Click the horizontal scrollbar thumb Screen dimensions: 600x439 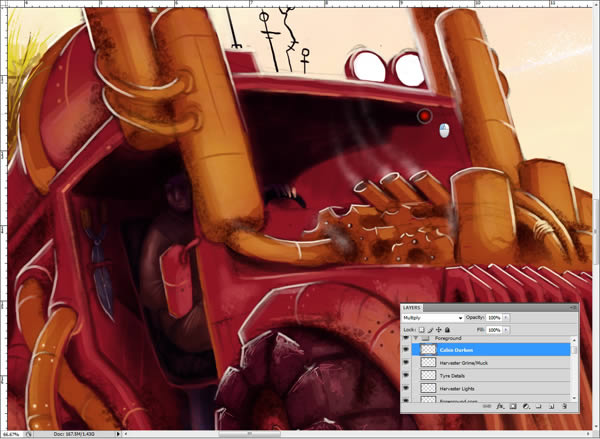point(249,434)
